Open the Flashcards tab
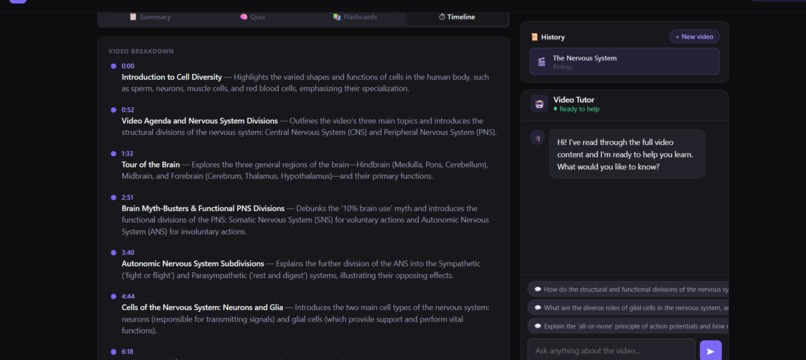Image resolution: width=806 pixels, height=360 pixels. [x=355, y=17]
